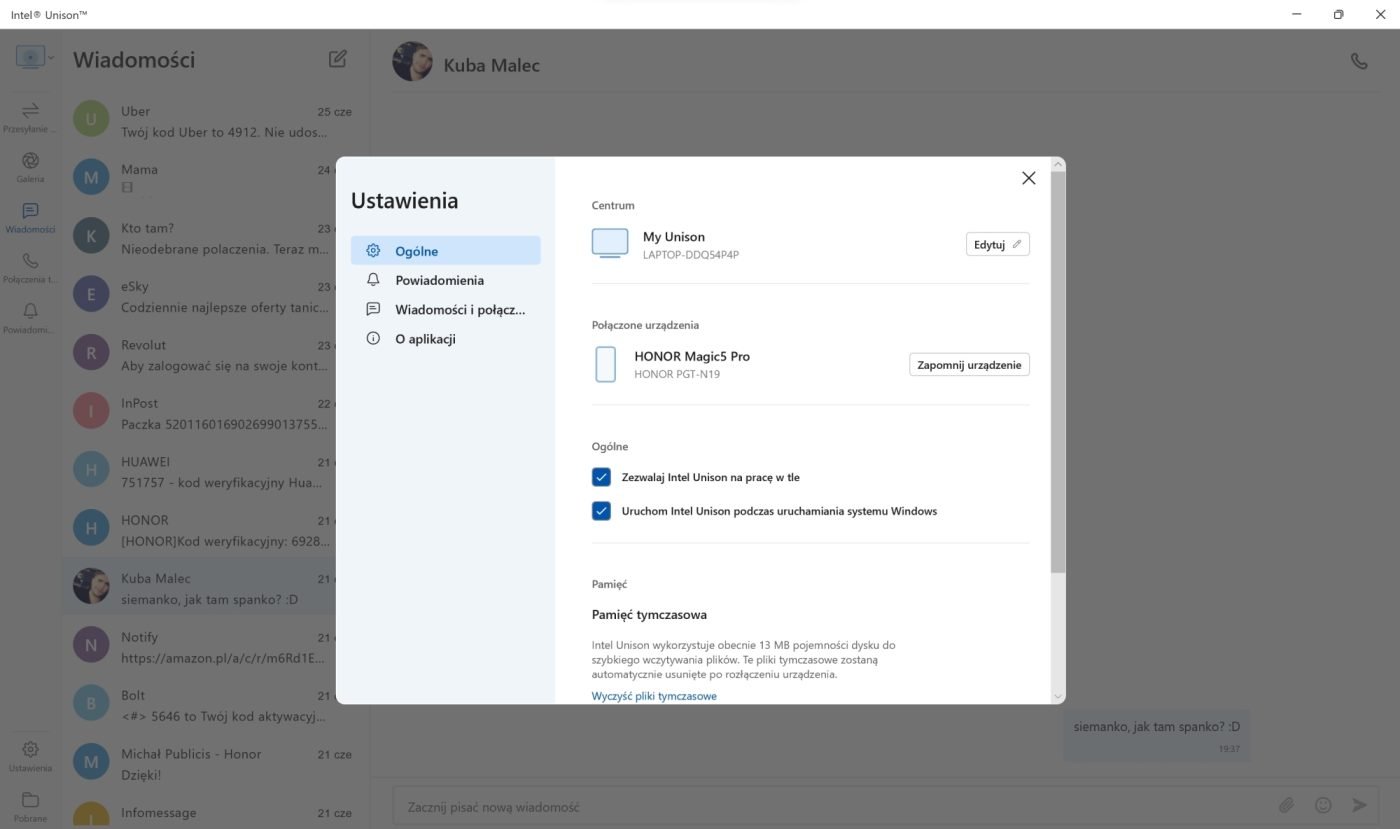Viewport: 1400px width, 829px height.
Task: Open the Wiadomości i połączenia settings tab
Action: (446, 309)
